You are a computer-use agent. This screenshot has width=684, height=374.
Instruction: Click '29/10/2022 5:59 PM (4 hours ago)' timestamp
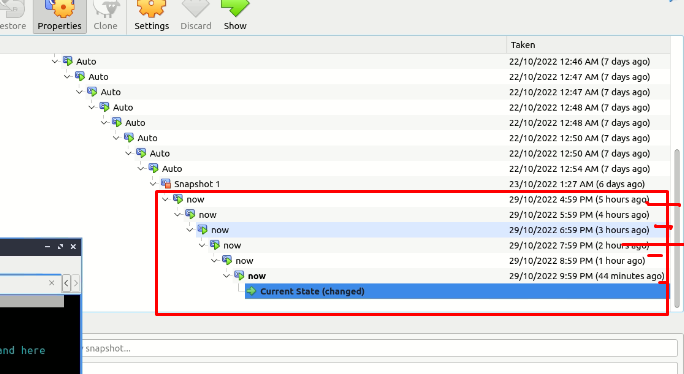click(x=579, y=215)
